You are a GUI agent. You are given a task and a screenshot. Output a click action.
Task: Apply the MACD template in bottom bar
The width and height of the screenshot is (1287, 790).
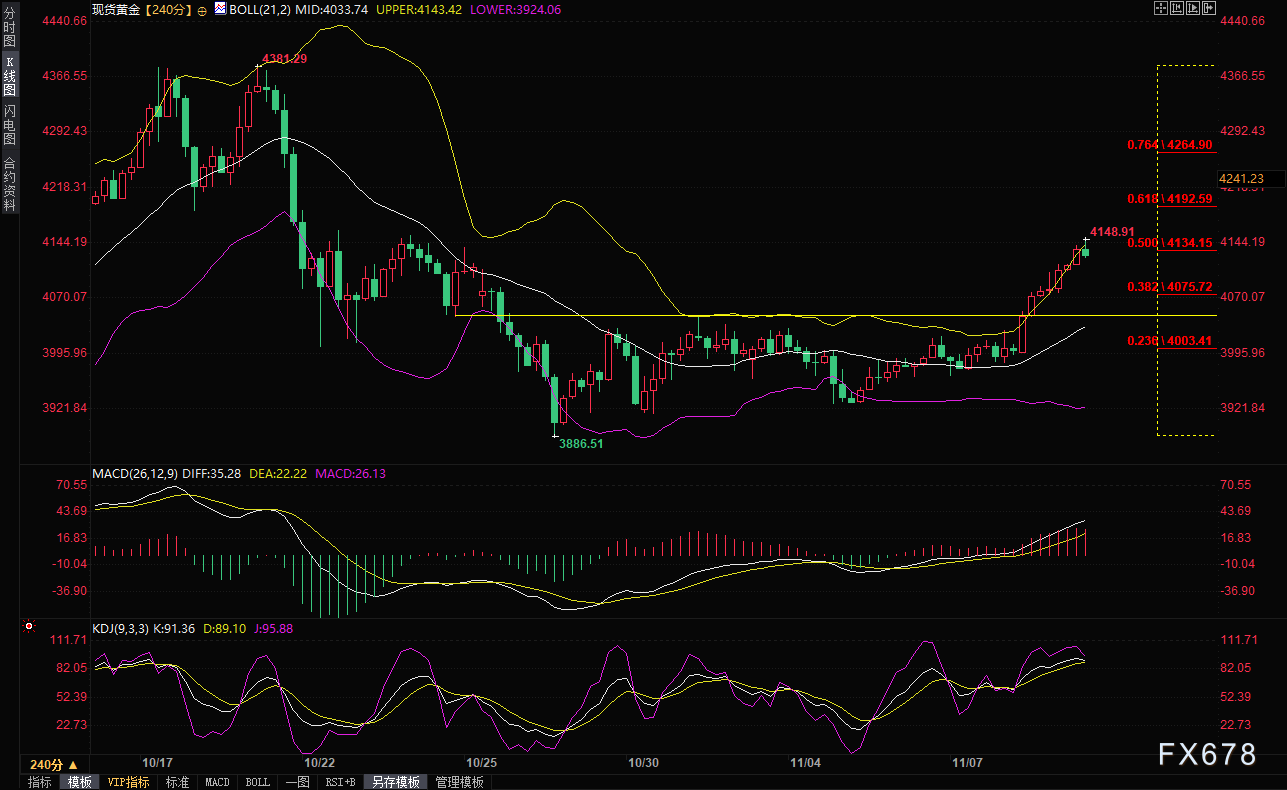point(217,782)
